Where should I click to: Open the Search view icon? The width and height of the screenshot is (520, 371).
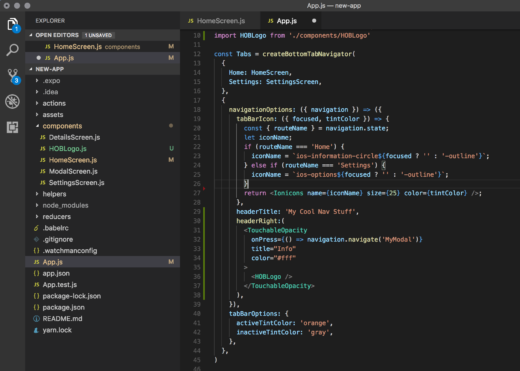click(12, 50)
